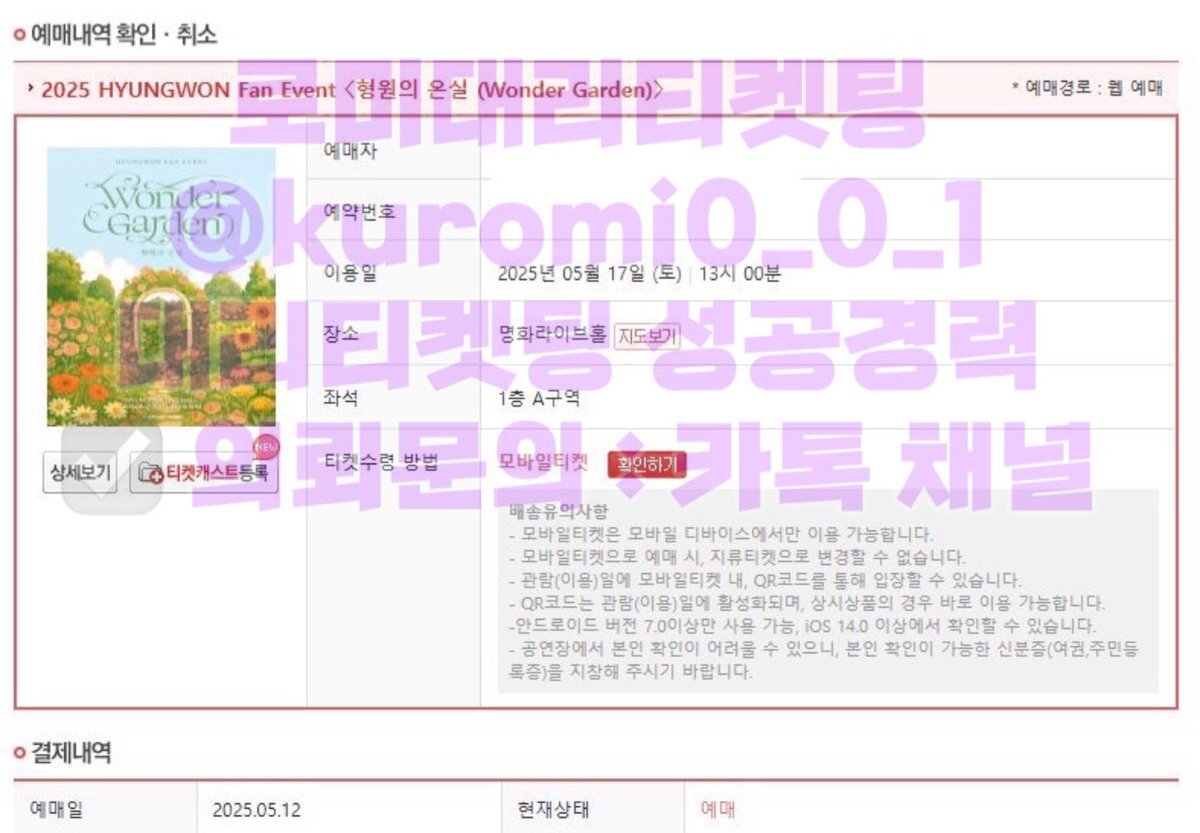Viewport: 1200px width, 833px height.
Task: Click the 예매 current status text
Action: (x=717, y=809)
